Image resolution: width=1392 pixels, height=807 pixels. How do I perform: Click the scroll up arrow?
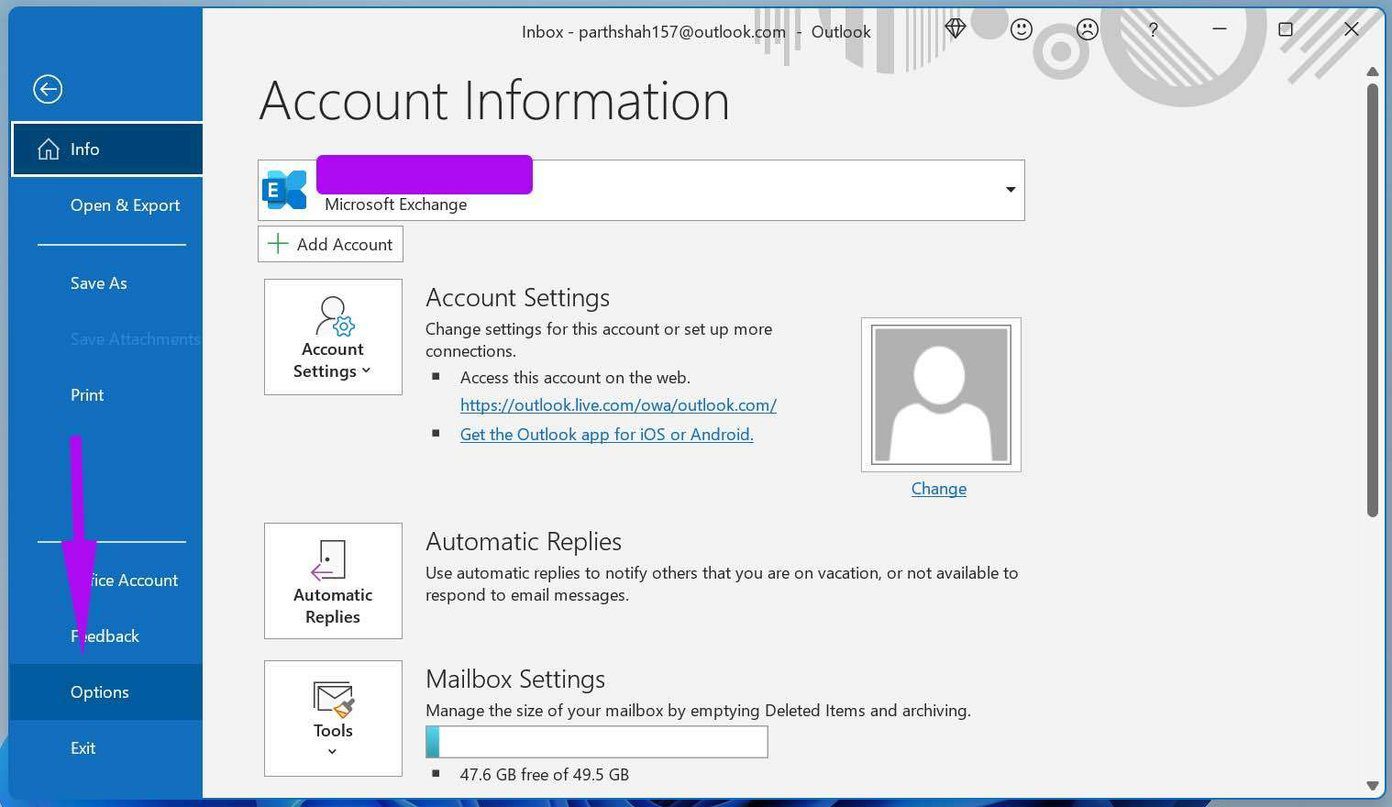1372,71
